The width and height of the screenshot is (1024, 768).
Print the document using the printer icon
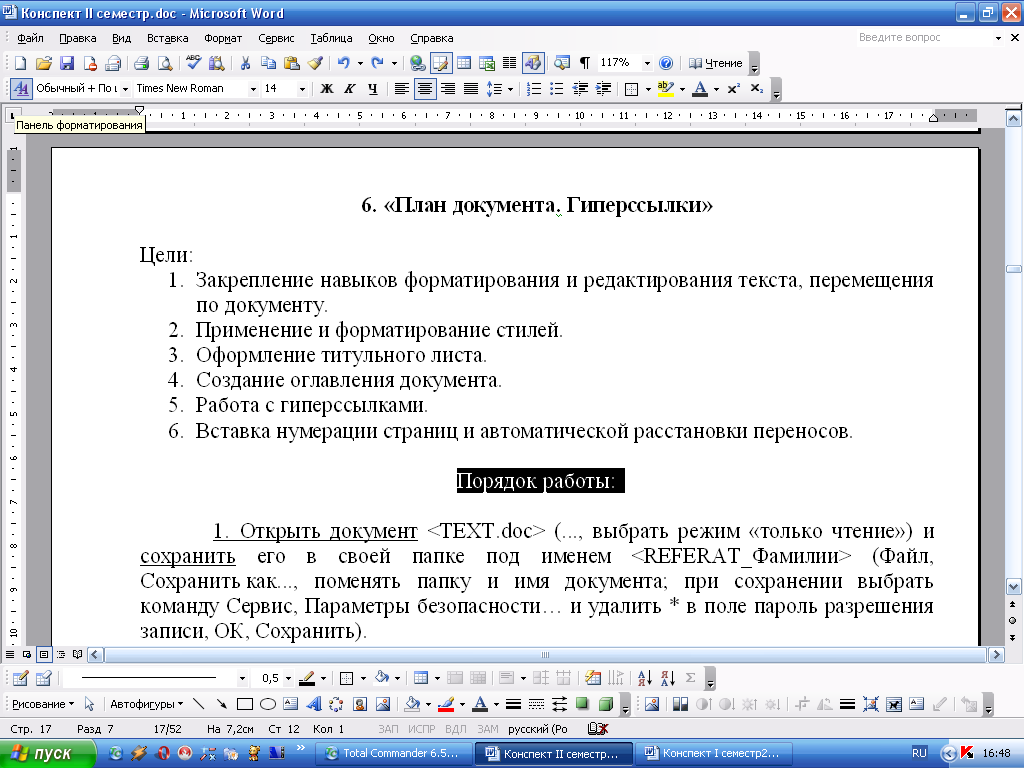(141, 63)
